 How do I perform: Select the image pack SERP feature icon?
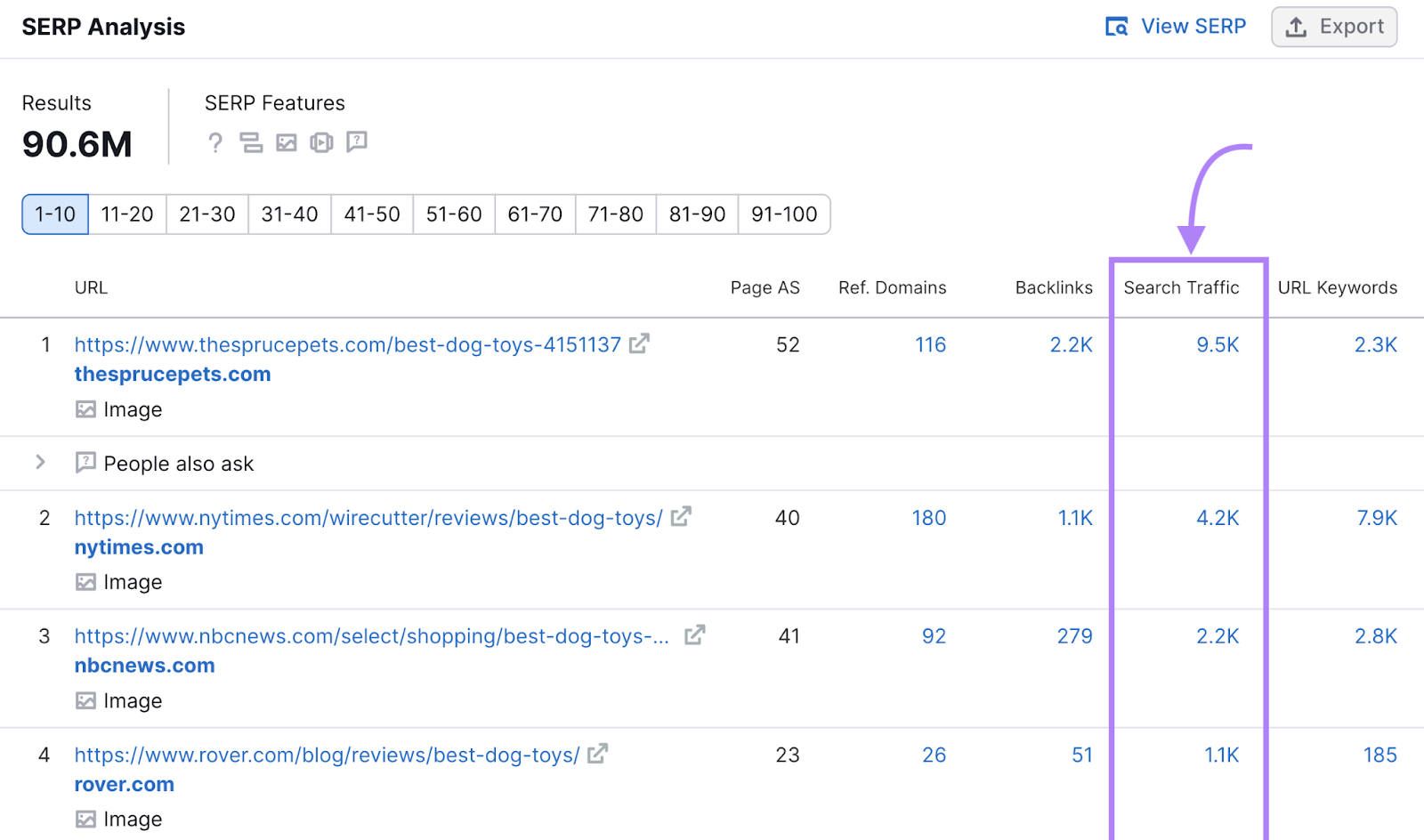coord(286,142)
